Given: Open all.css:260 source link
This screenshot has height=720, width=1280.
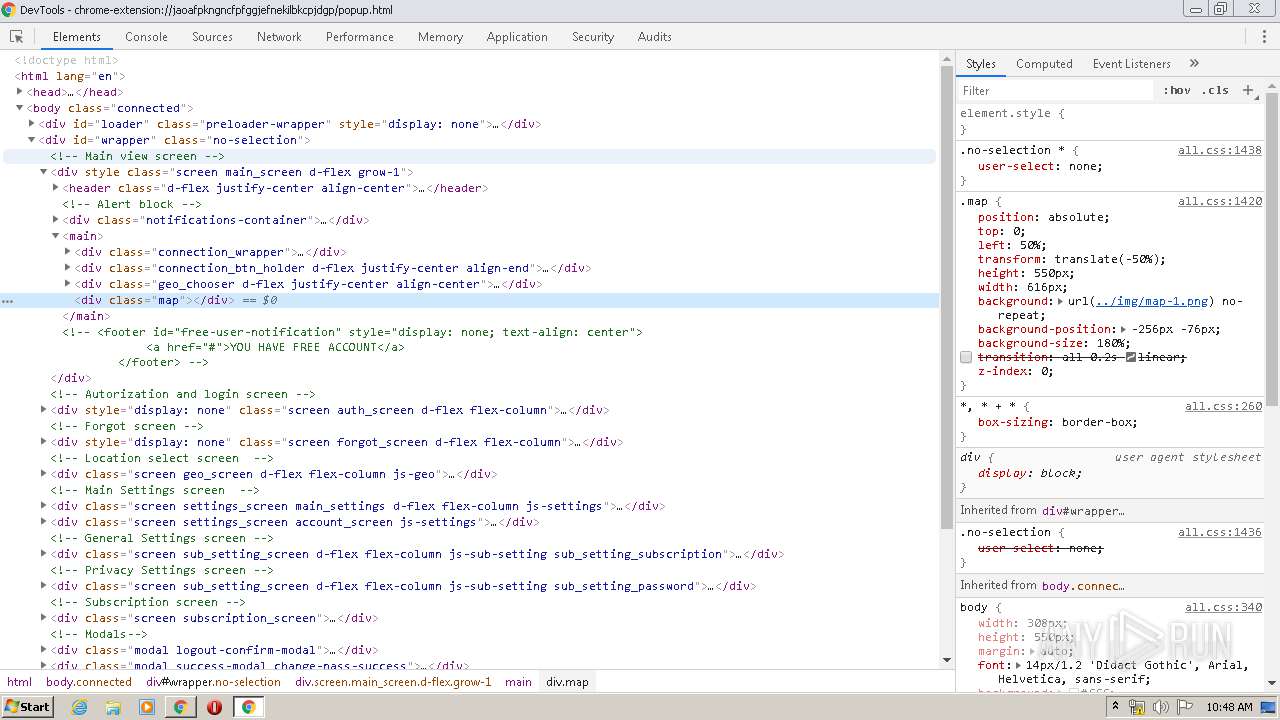Looking at the screenshot, I should click(1224, 406).
